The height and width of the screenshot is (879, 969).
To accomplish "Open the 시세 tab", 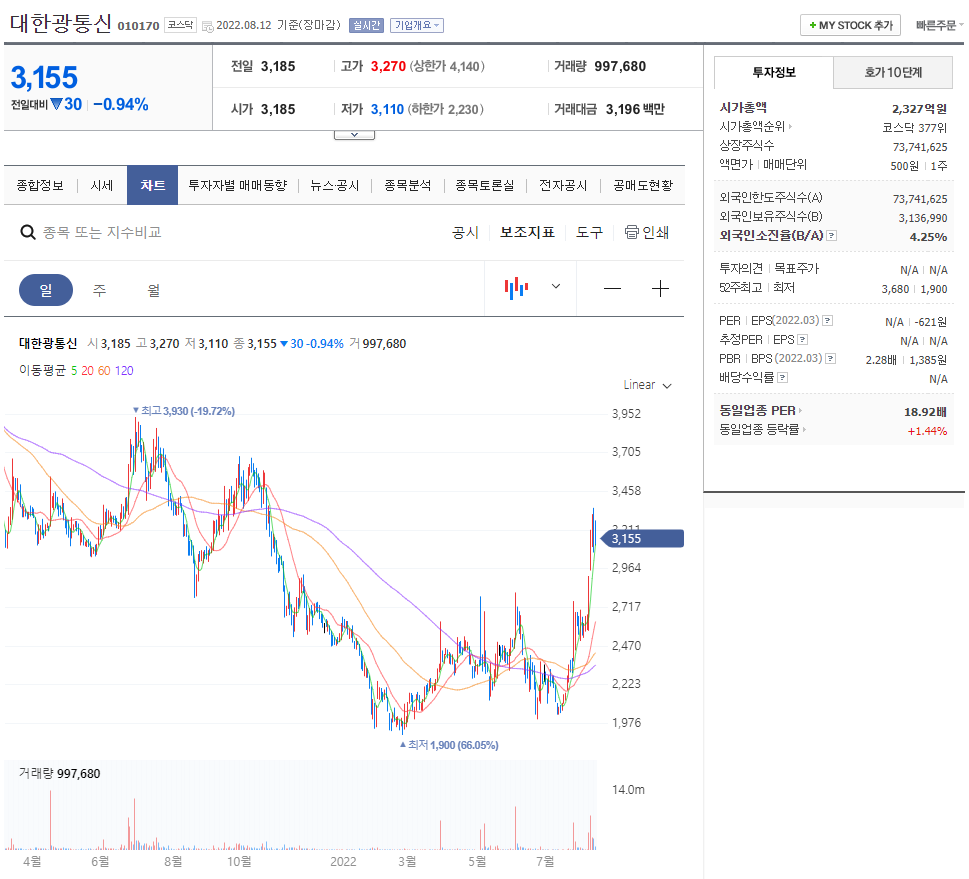I will pyautogui.click(x=102, y=185).
